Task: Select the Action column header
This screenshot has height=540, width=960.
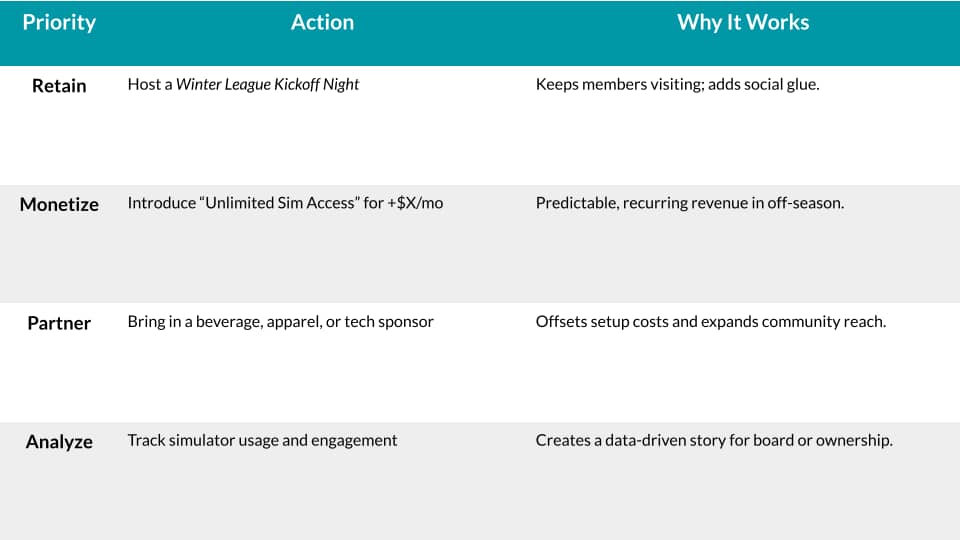Action: pos(322,22)
